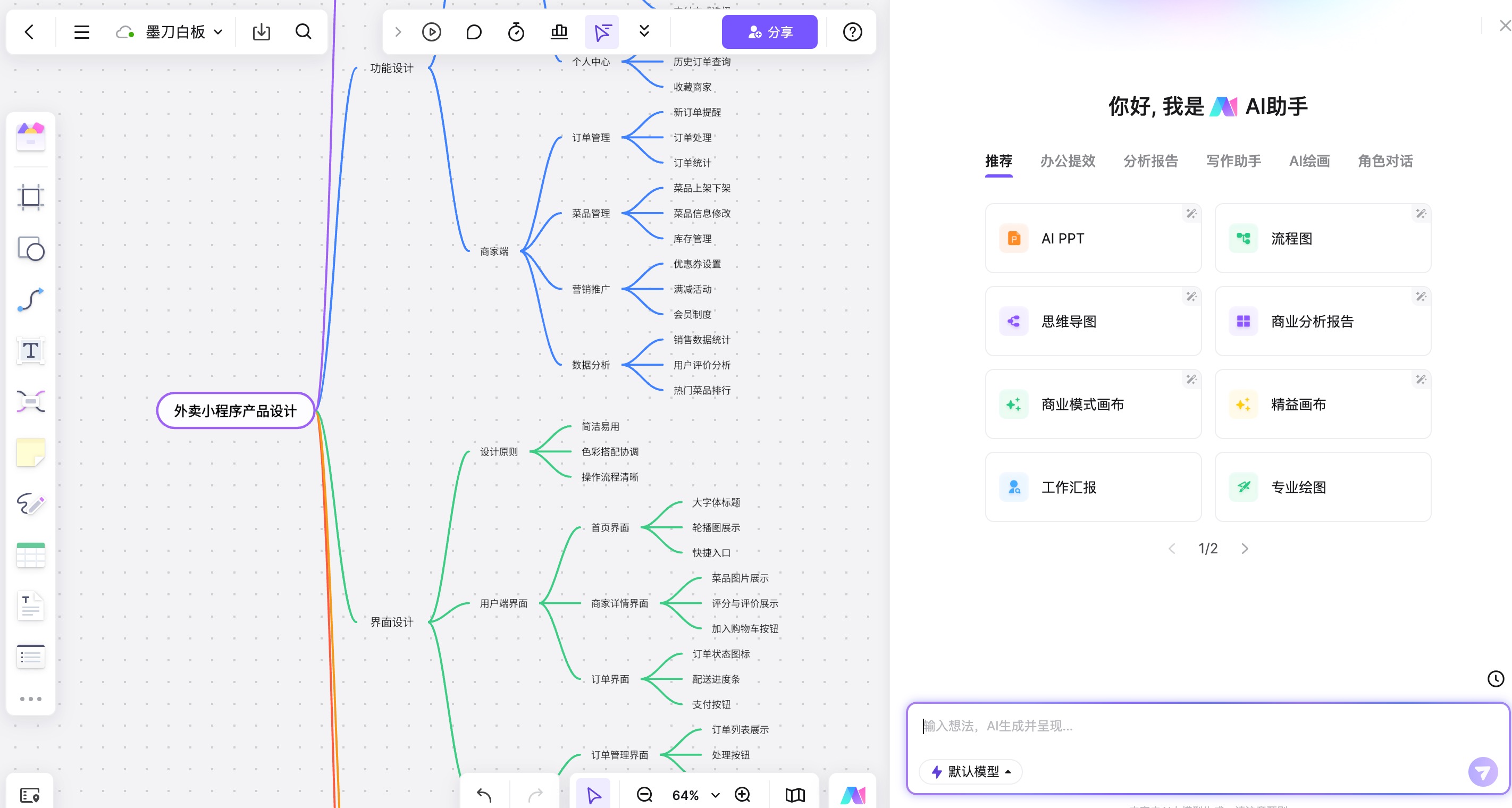
Task: Choose the mind map tool
Action: coord(30,402)
